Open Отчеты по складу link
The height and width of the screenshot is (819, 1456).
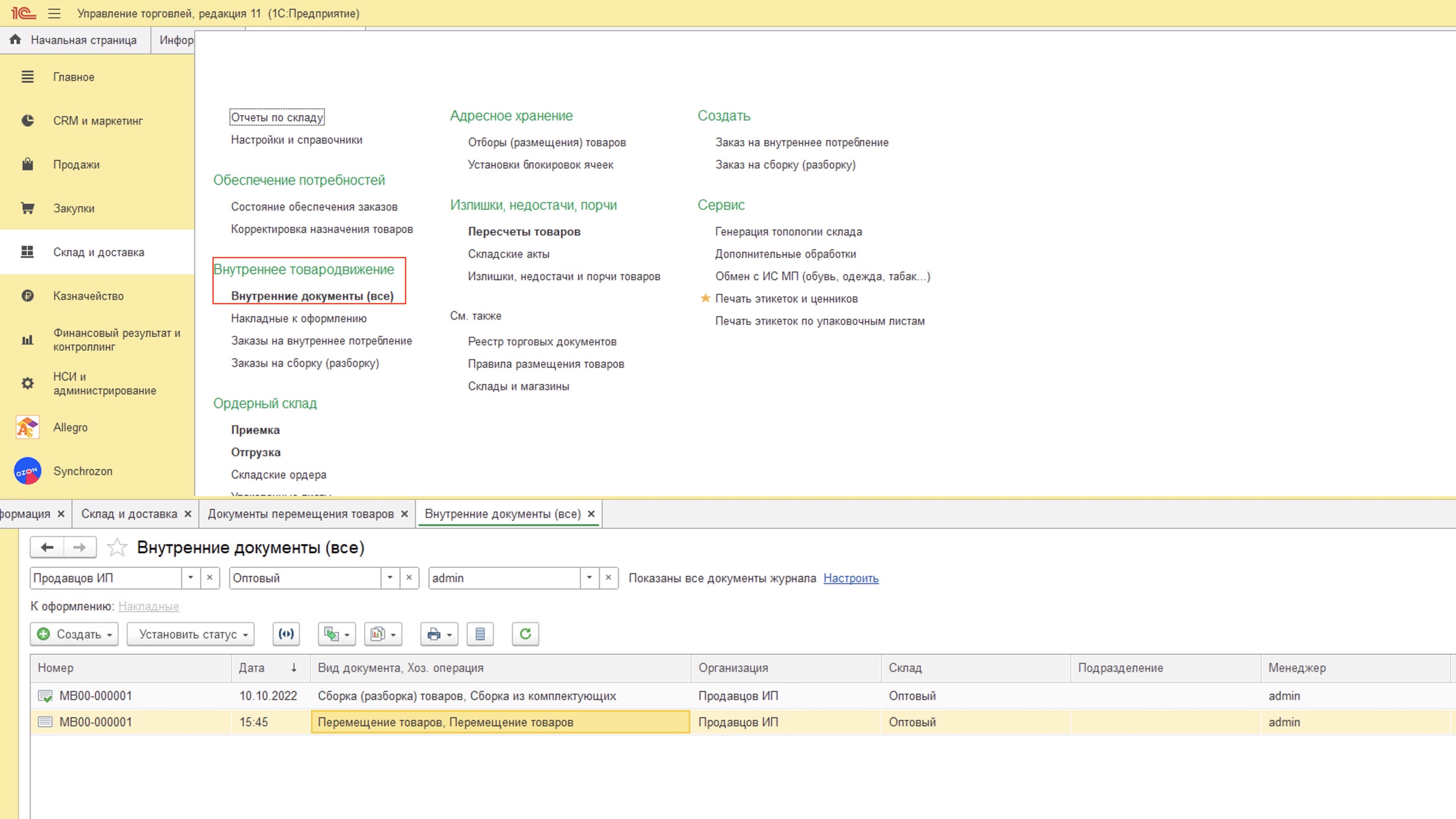(x=277, y=117)
